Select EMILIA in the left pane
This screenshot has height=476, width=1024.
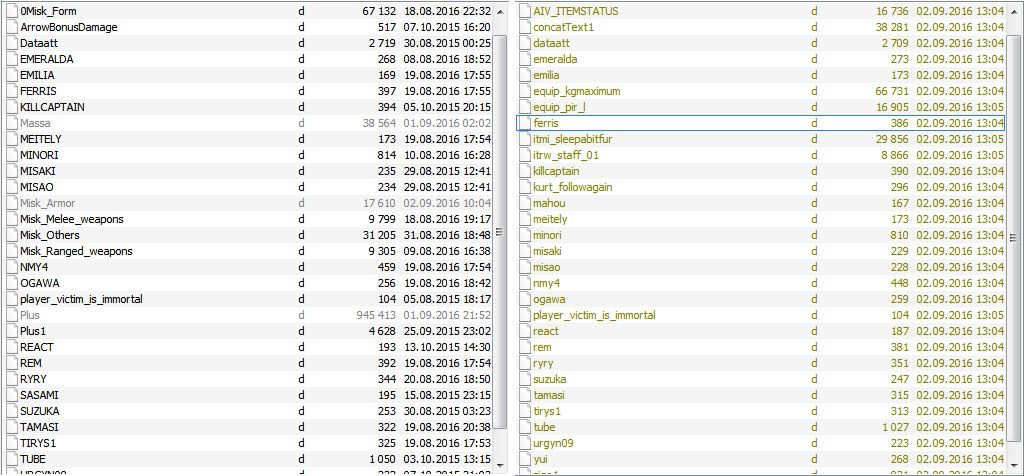(x=248, y=75)
